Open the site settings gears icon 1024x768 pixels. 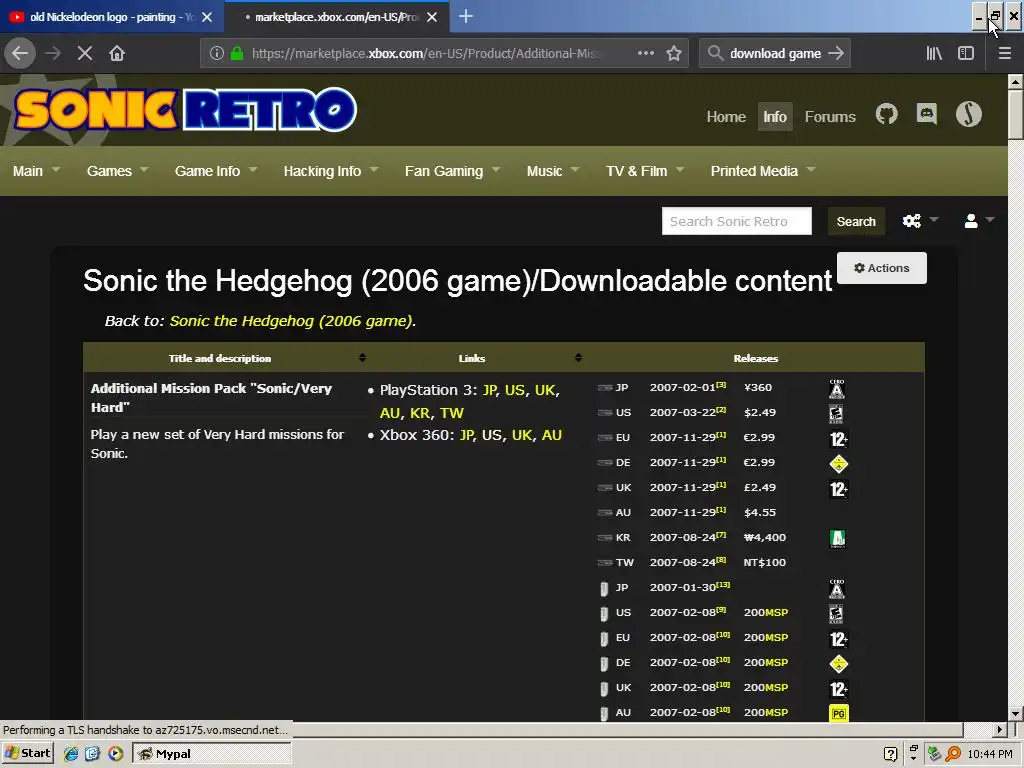(x=912, y=221)
